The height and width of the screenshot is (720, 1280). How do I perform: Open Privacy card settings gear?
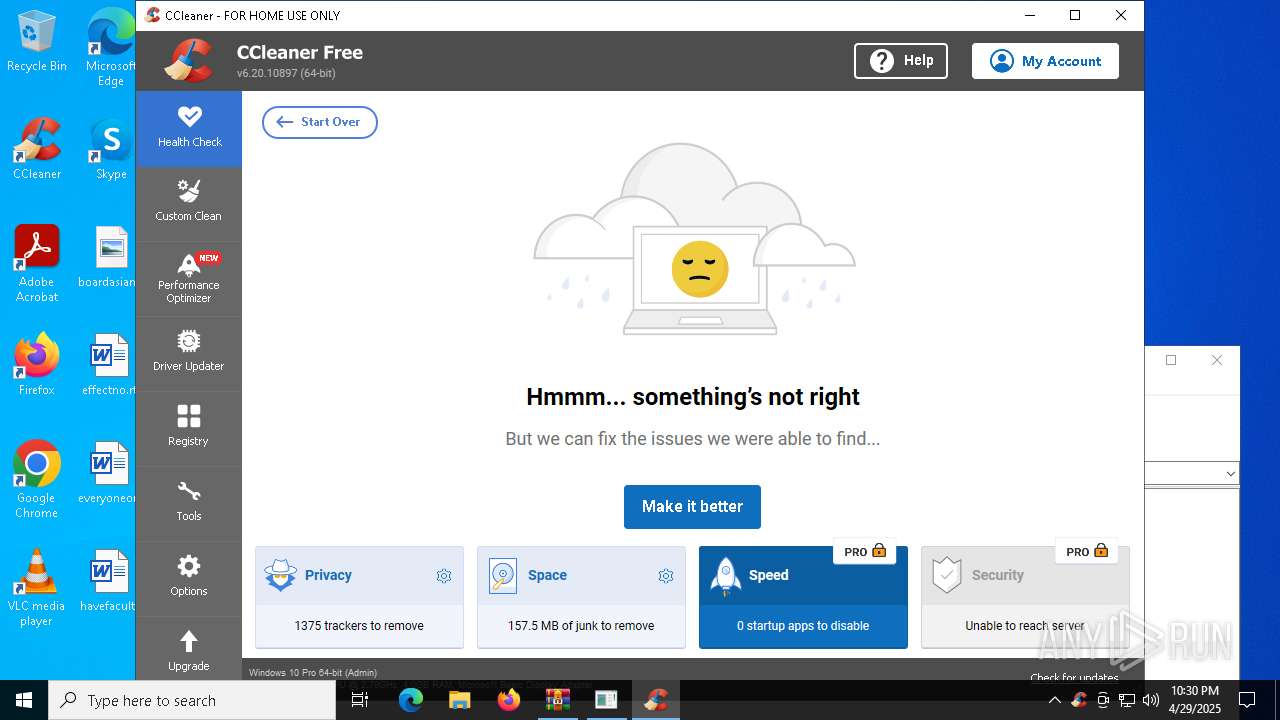point(444,576)
